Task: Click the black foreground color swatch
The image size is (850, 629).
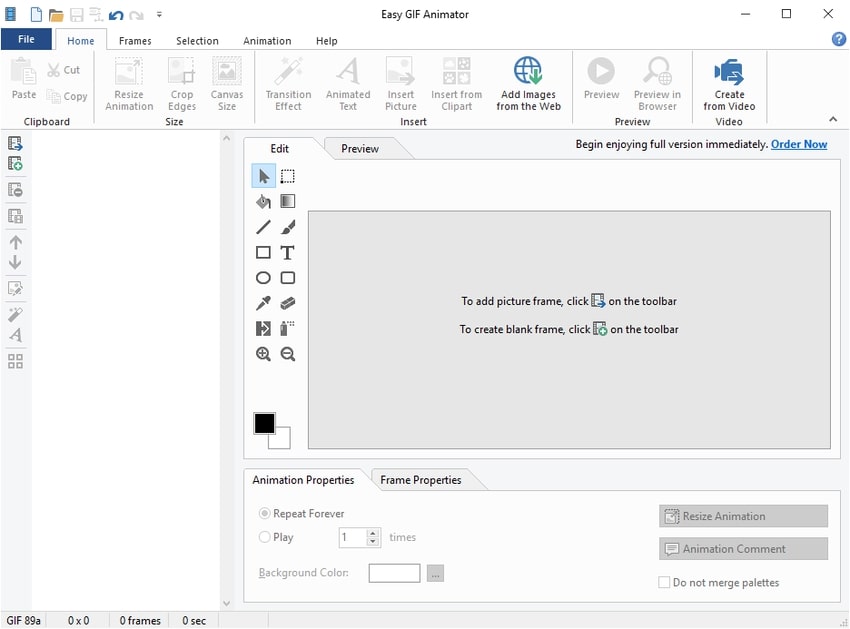Action: (x=264, y=423)
